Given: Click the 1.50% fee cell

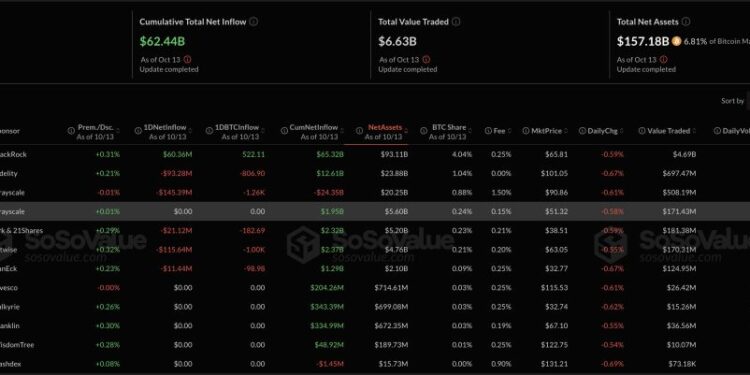Looking at the screenshot, I should tap(501, 192).
